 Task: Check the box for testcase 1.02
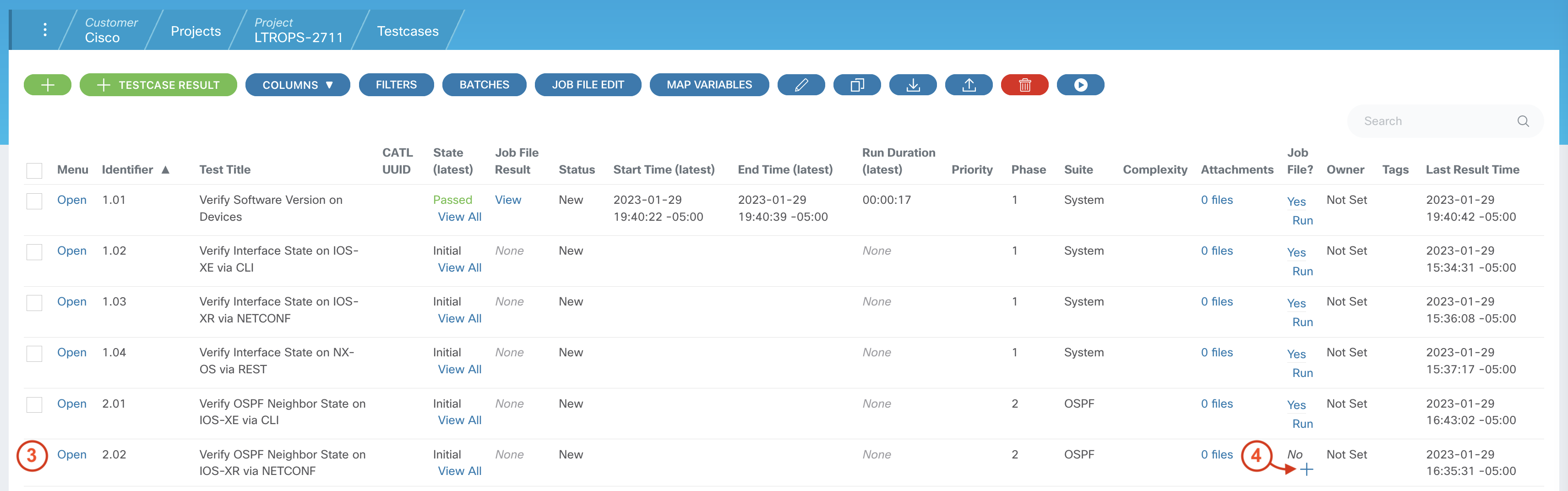click(34, 252)
